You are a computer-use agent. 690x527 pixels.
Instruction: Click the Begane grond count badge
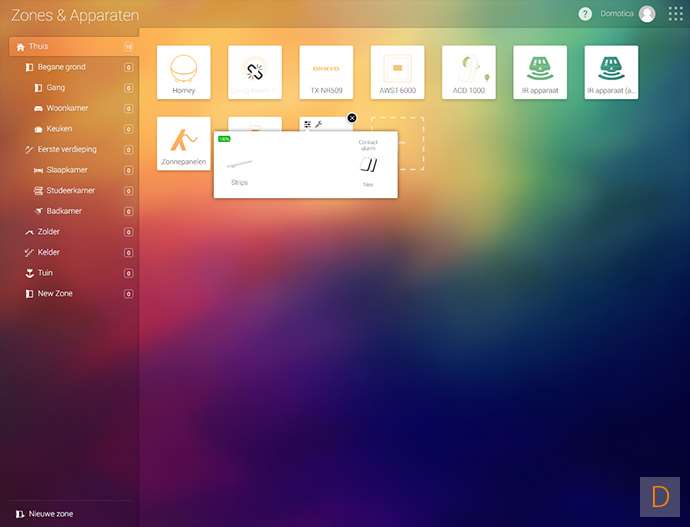tap(128, 67)
